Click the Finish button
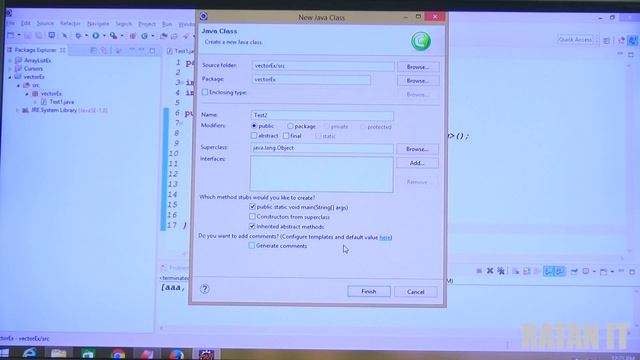The width and height of the screenshot is (640, 360). [369, 291]
